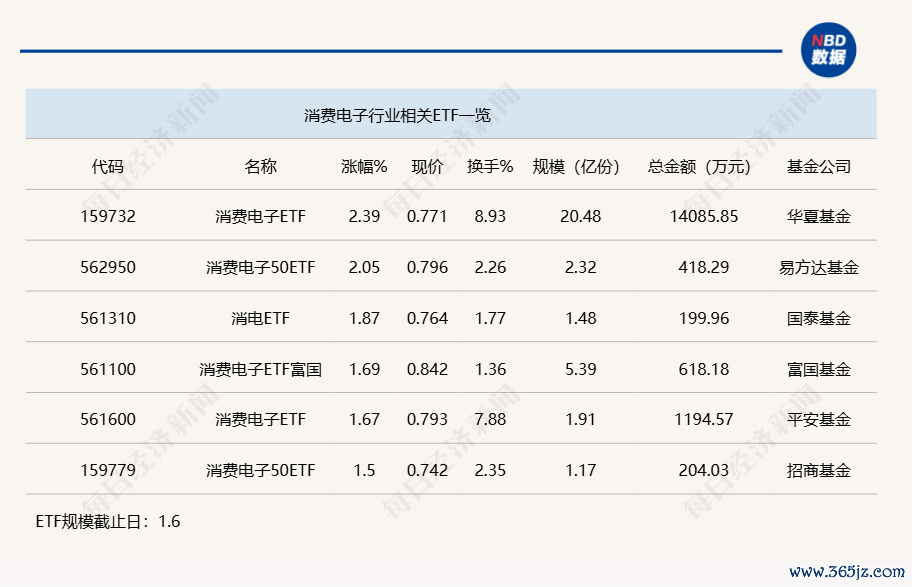Select the 14085.85 total amount cell

click(704, 216)
